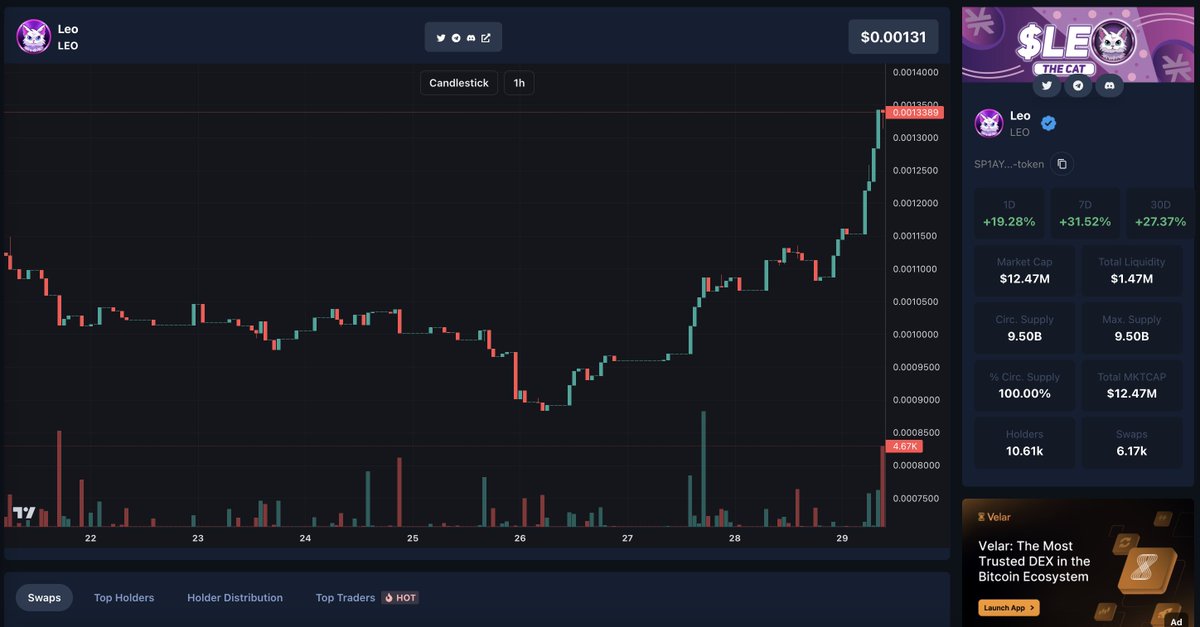Click the $0.00131 price button

coord(894,38)
